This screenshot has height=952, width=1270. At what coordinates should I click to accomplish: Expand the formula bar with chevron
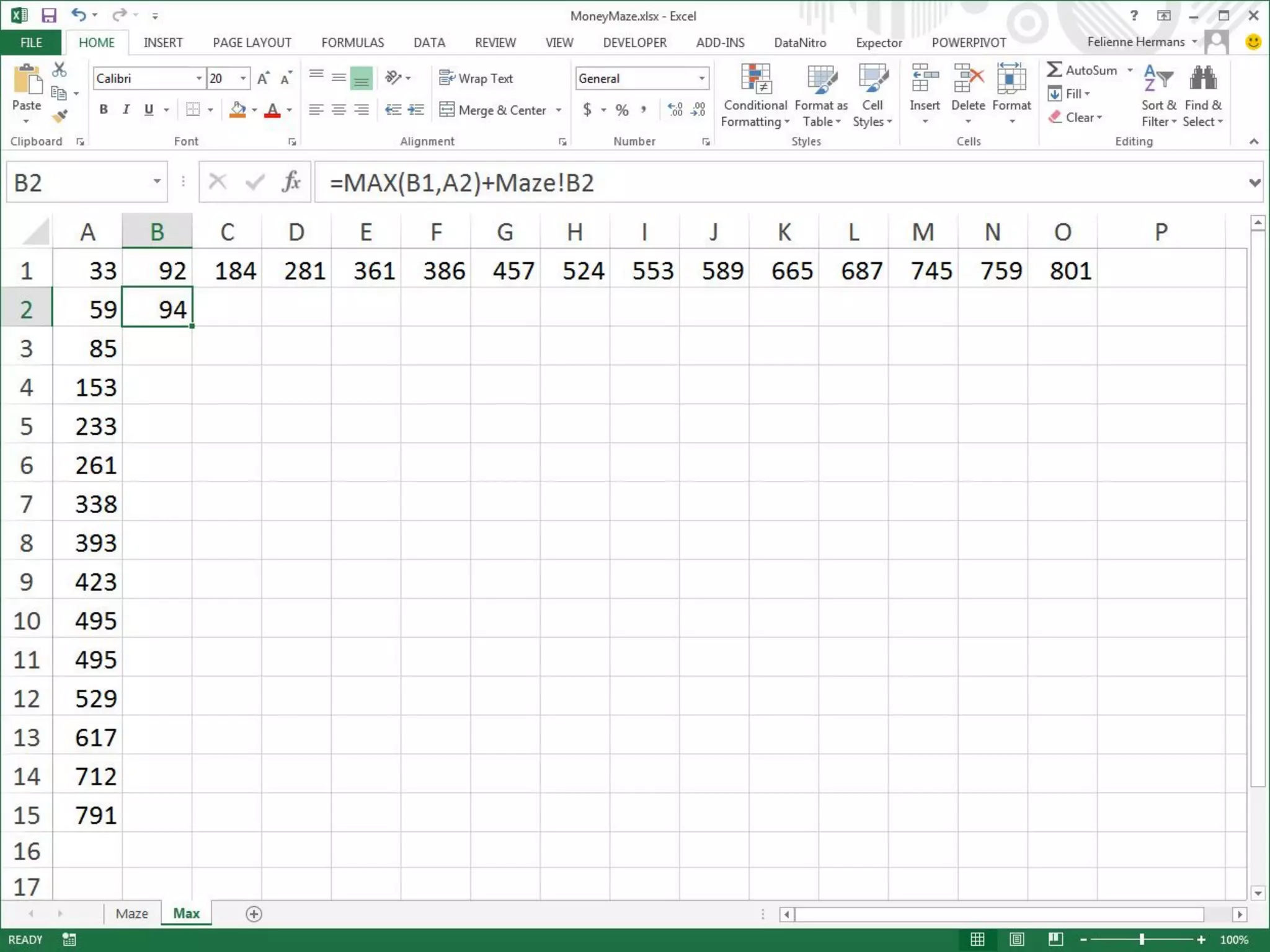pyautogui.click(x=1254, y=182)
